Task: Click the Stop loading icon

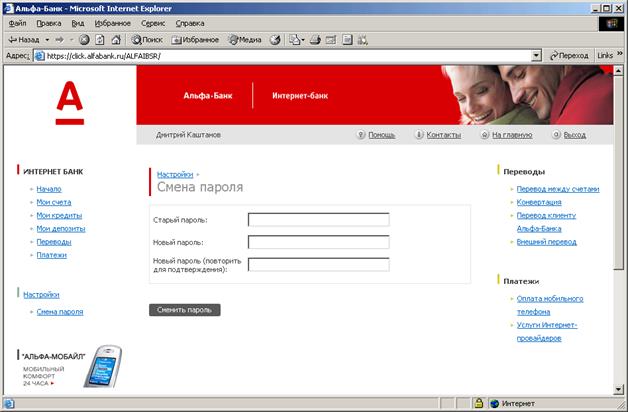Action: 84,40
